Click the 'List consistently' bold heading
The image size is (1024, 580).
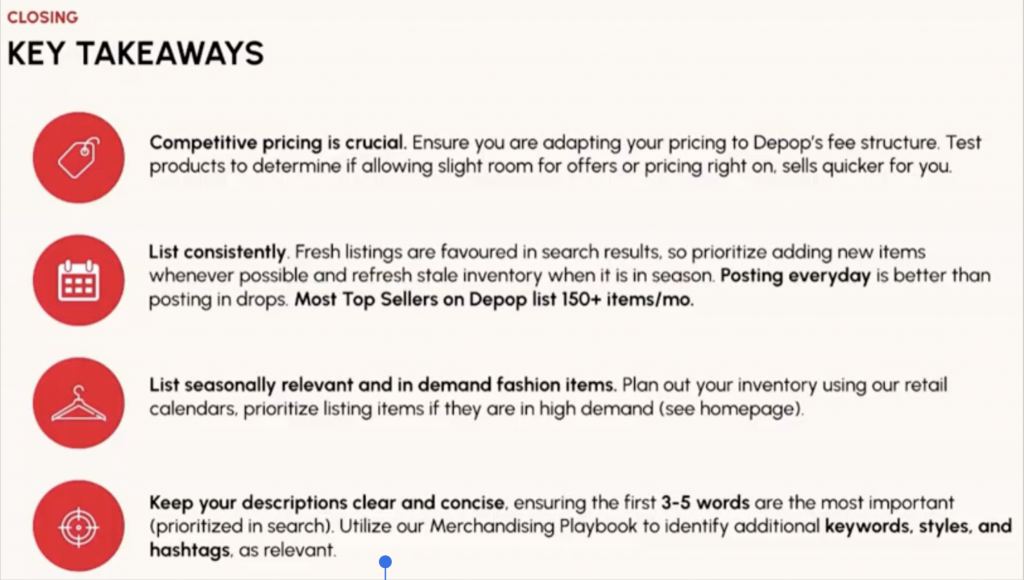(218, 250)
